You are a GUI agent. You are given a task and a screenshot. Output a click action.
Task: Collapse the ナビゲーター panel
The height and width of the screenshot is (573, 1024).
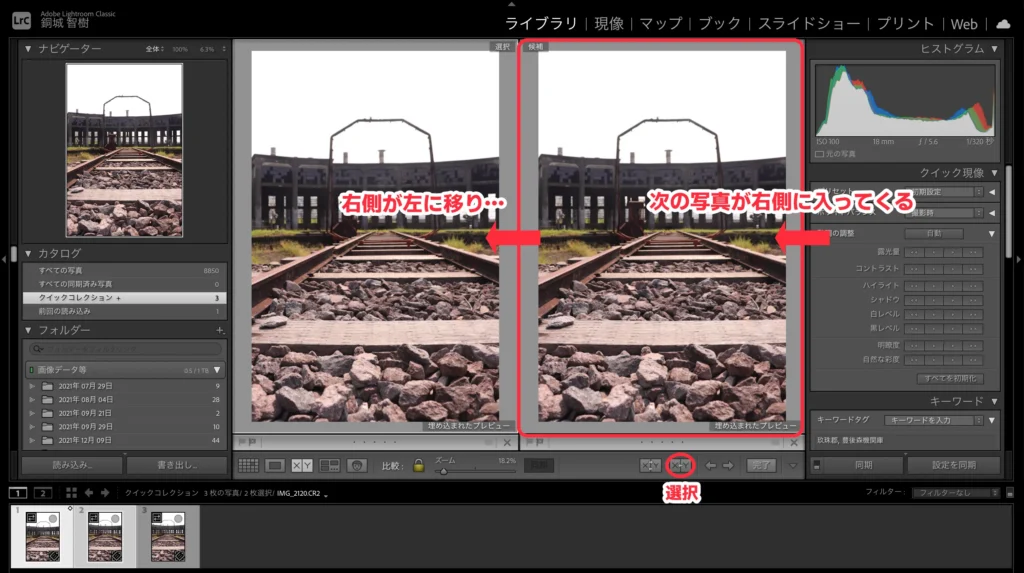click(x=28, y=48)
